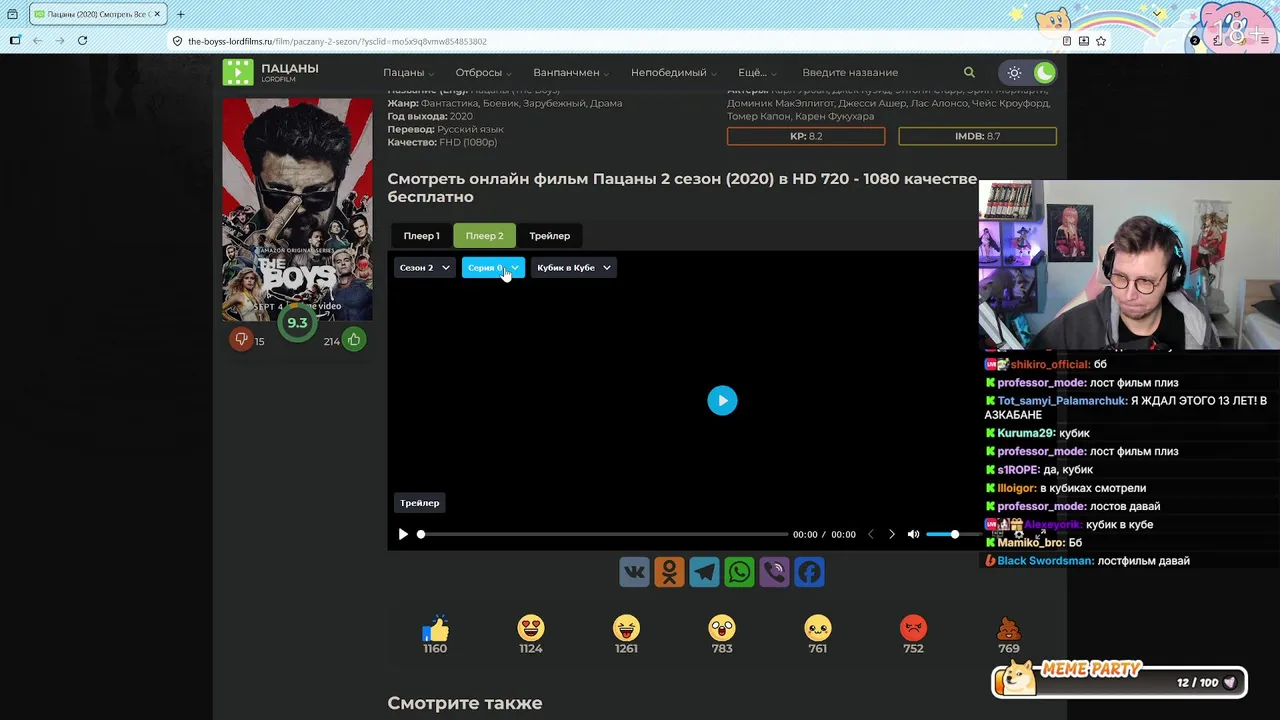
Task: Close the Пацаны (2020) browser tab
Action: pyautogui.click(x=157, y=14)
